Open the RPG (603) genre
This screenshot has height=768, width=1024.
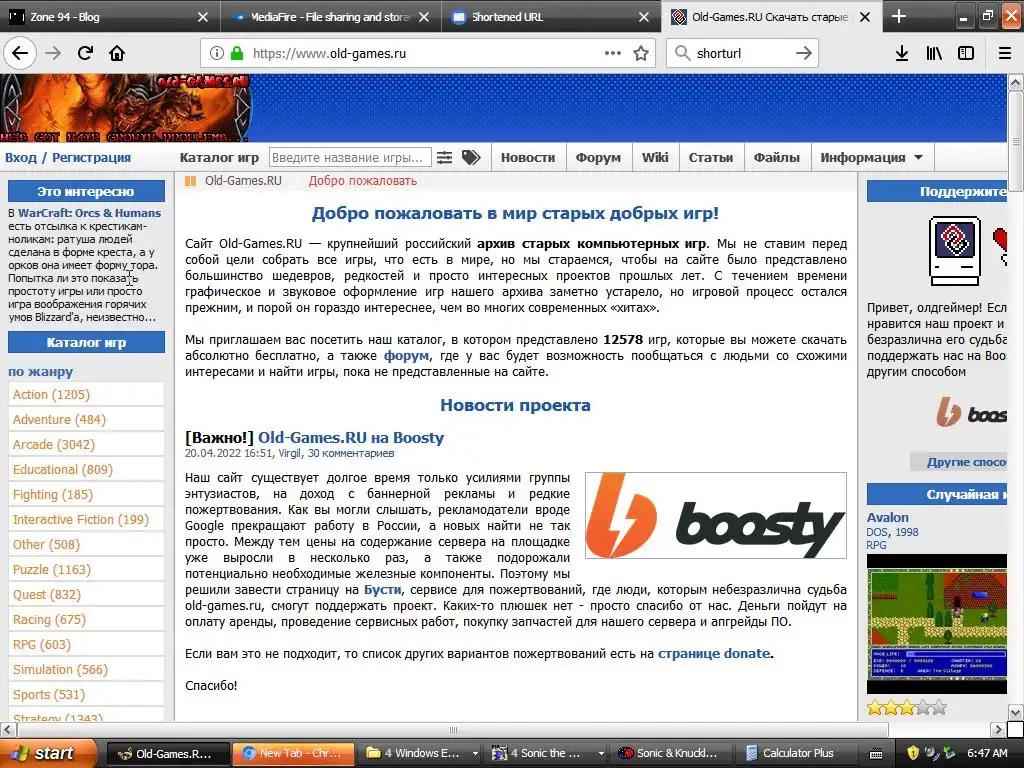tap(42, 645)
